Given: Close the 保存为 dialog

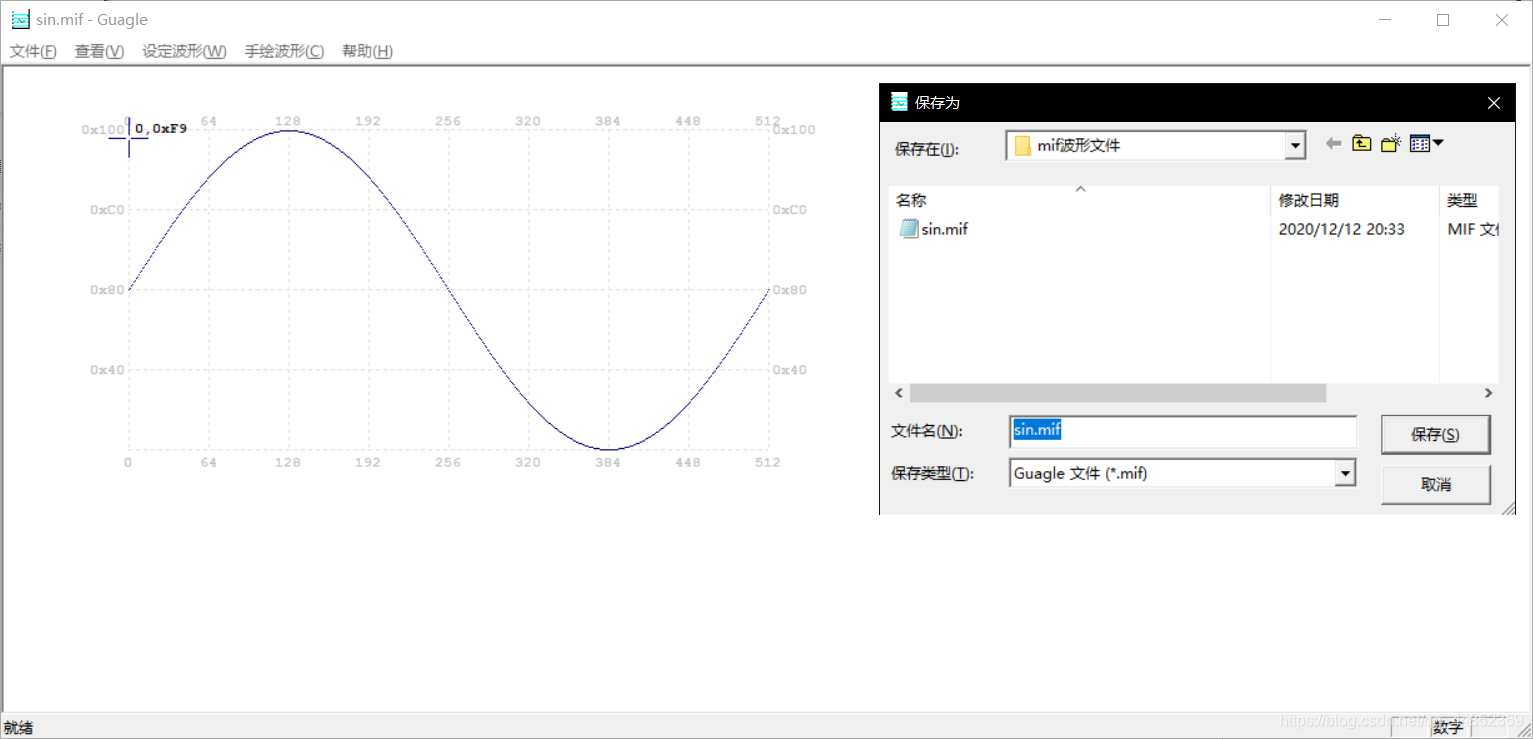Looking at the screenshot, I should (x=1493, y=103).
